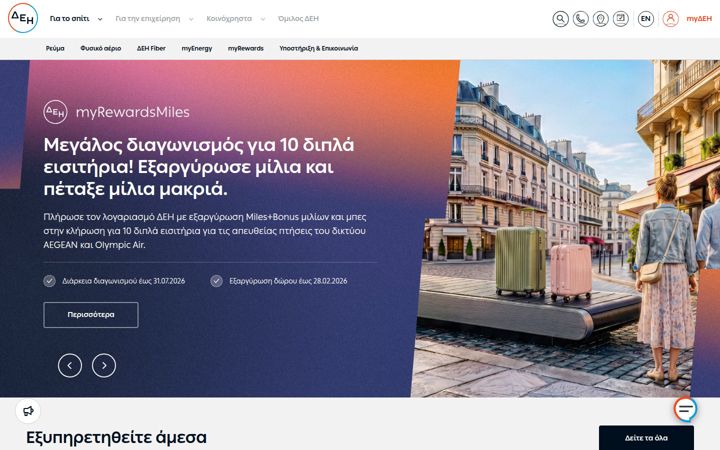Open the chat bubble widget

coord(686,409)
